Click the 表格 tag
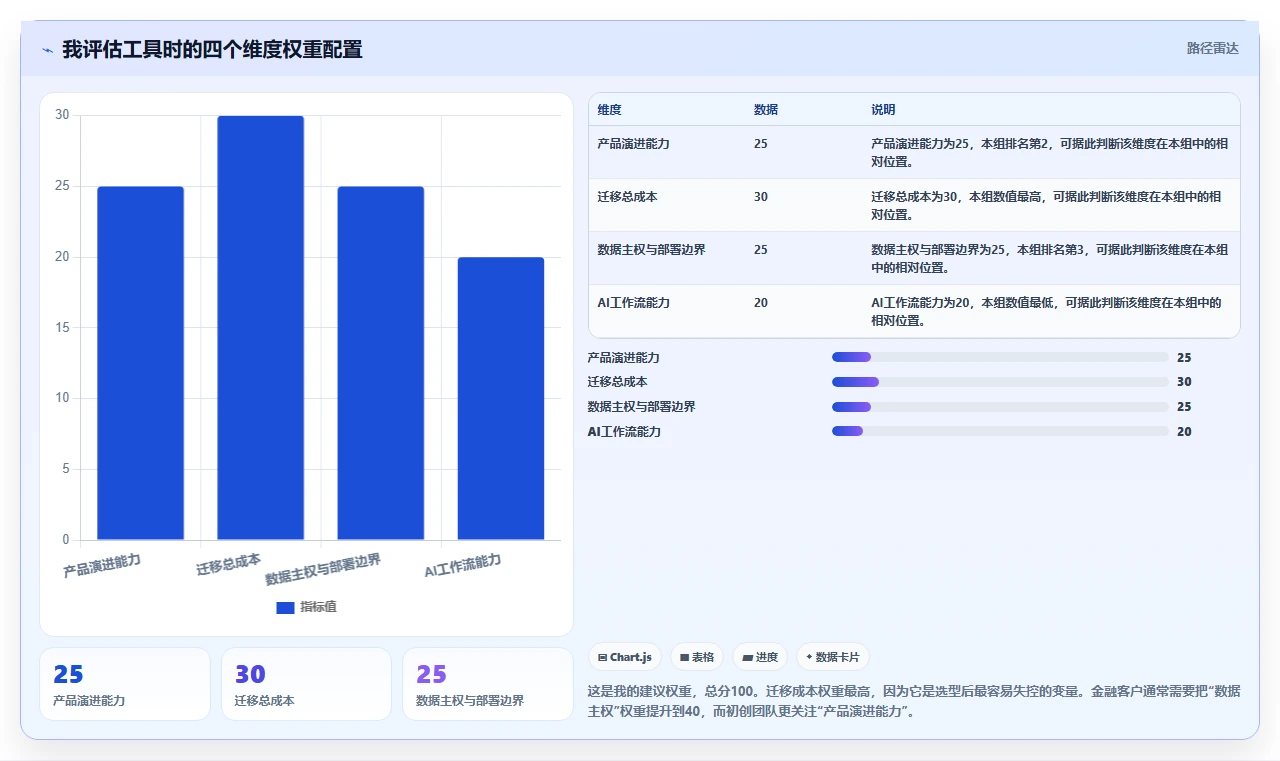The image size is (1280, 761). 697,657
